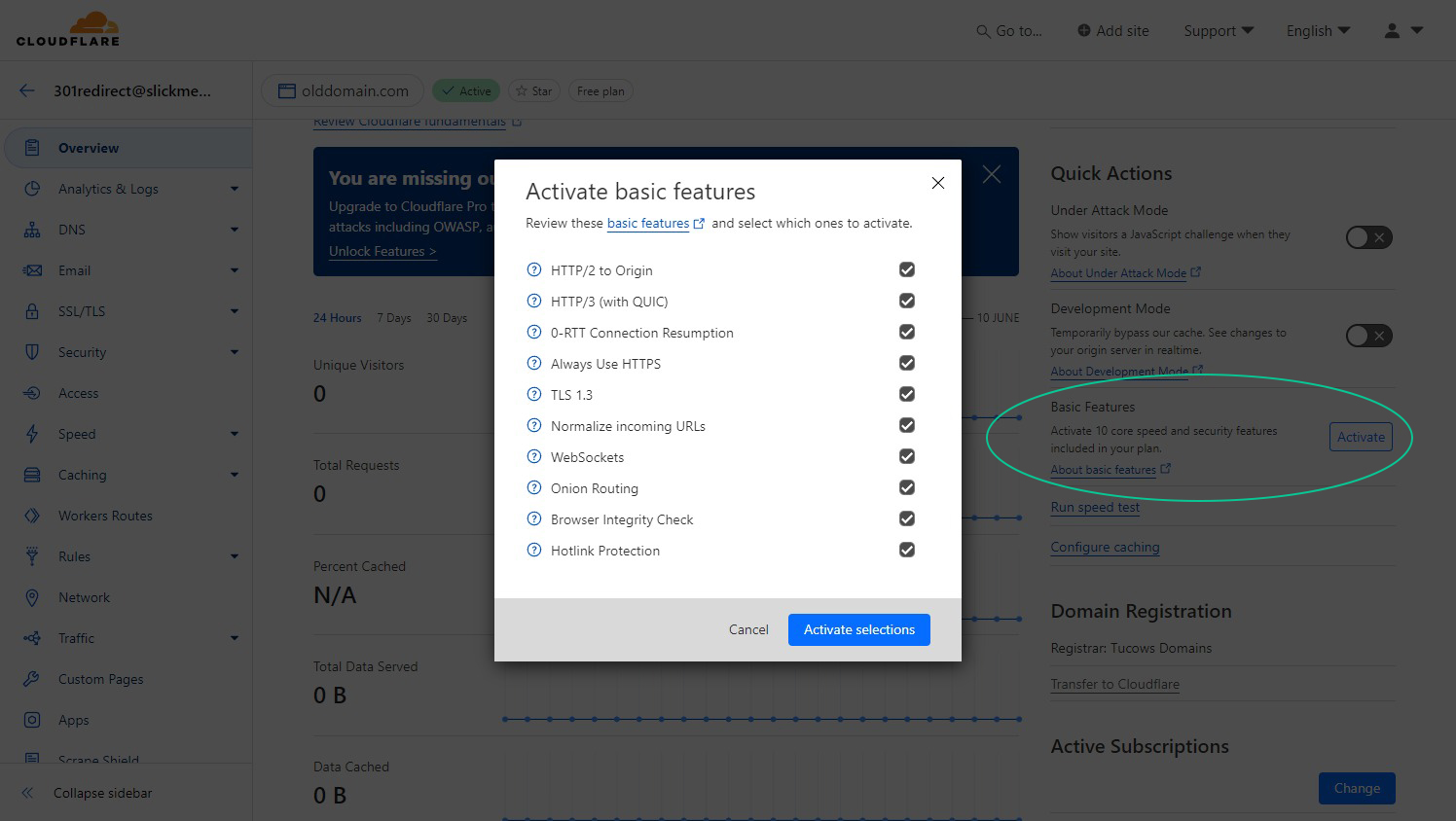Viewport: 1456px width, 821px height.
Task: Click the Custom Pages wrench icon
Action: [x=32, y=679]
